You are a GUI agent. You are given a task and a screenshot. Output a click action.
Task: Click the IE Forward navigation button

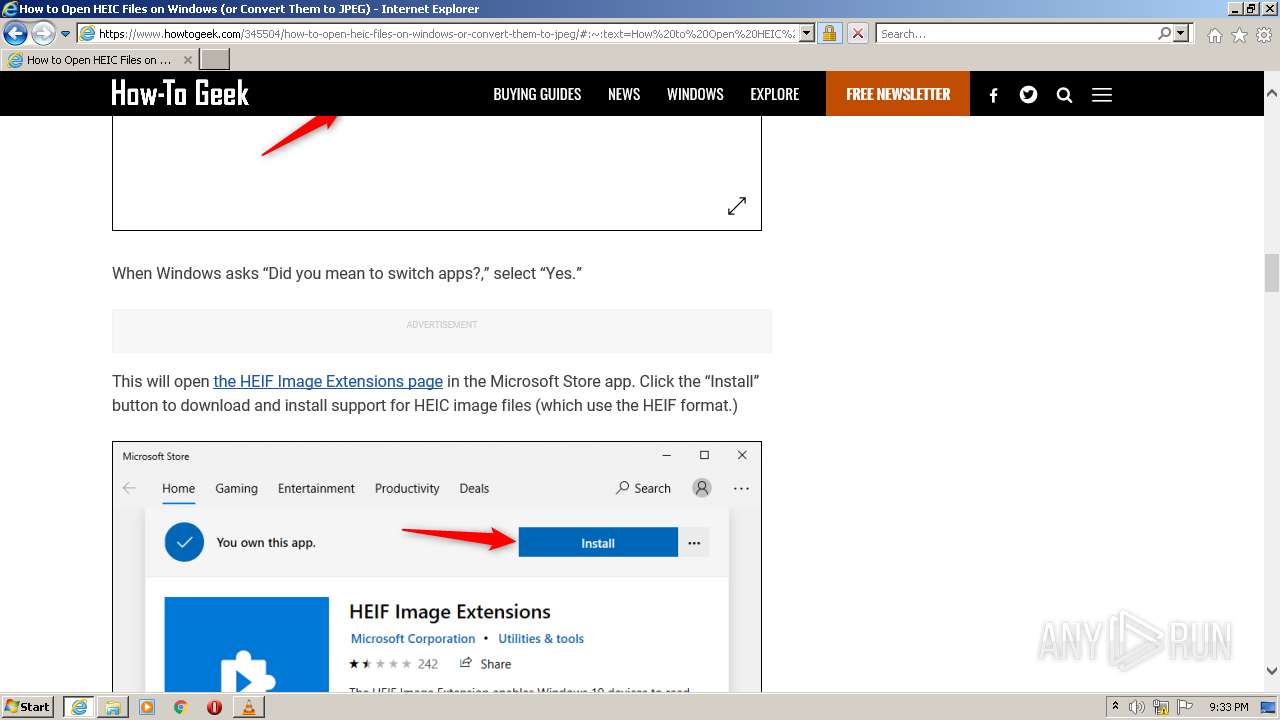pyautogui.click(x=43, y=33)
